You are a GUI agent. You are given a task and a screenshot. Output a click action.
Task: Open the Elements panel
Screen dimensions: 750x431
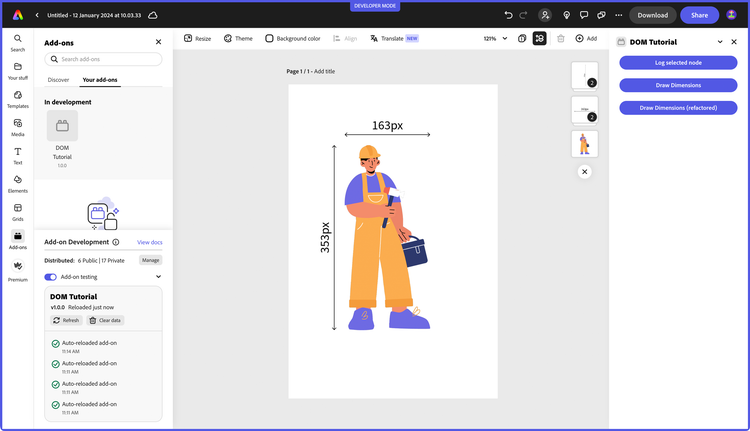tap(18, 184)
